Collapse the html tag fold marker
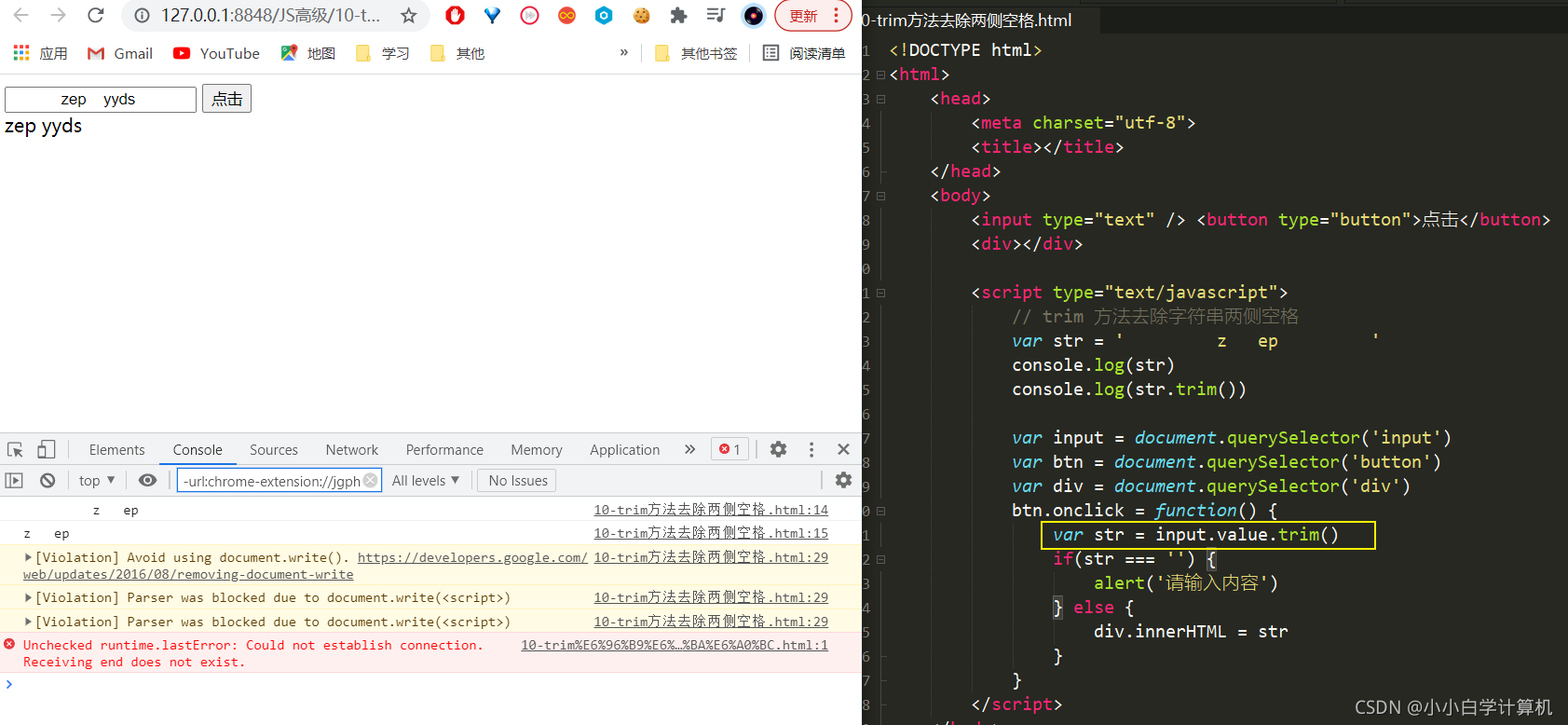 880,75
